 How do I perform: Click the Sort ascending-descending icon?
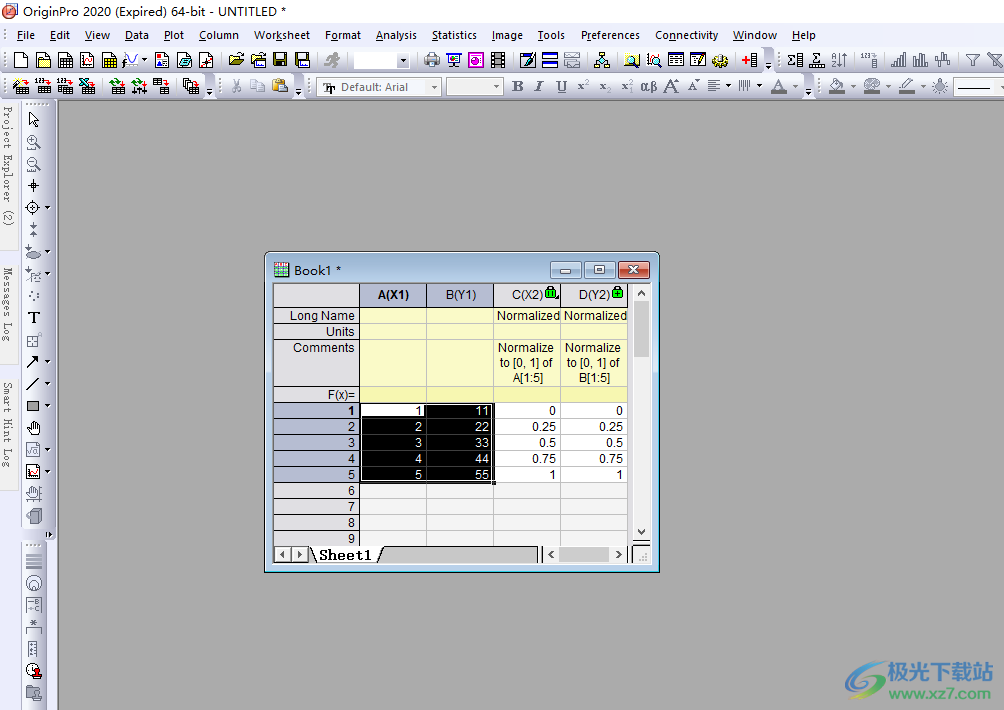click(839, 61)
